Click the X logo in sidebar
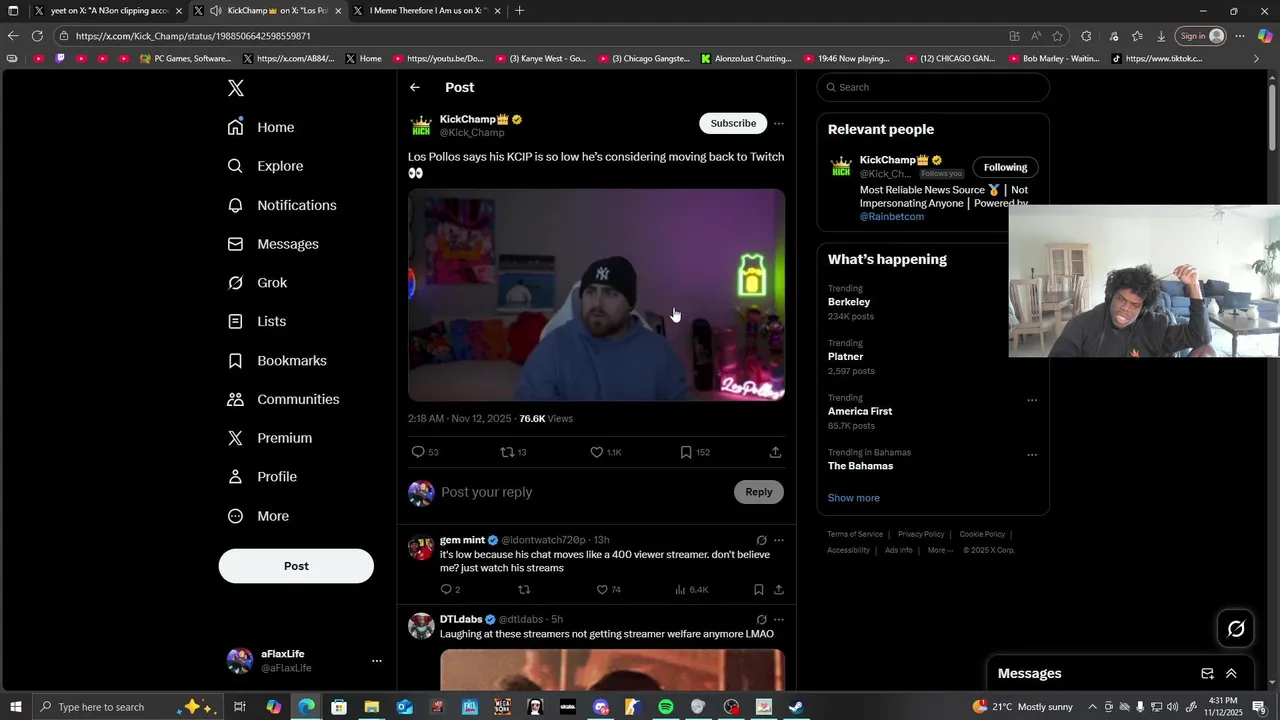This screenshot has height=720, width=1280. coord(236,88)
